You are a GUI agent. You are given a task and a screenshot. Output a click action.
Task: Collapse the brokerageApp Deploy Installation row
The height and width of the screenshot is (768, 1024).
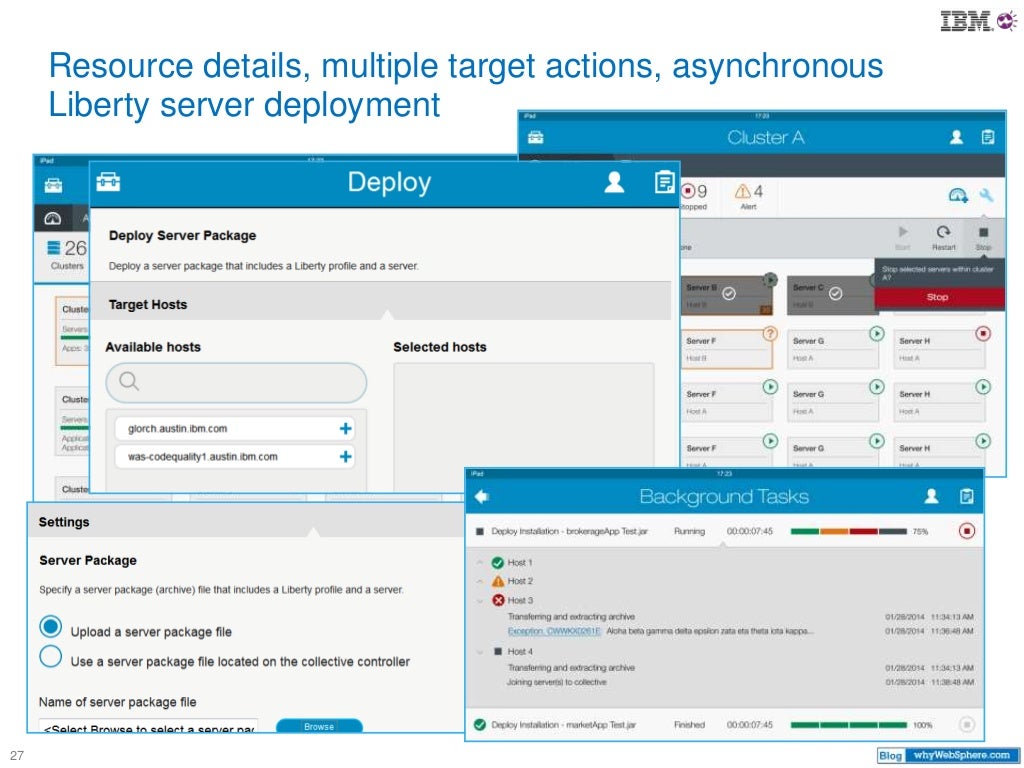pyautogui.click(x=724, y=532)
